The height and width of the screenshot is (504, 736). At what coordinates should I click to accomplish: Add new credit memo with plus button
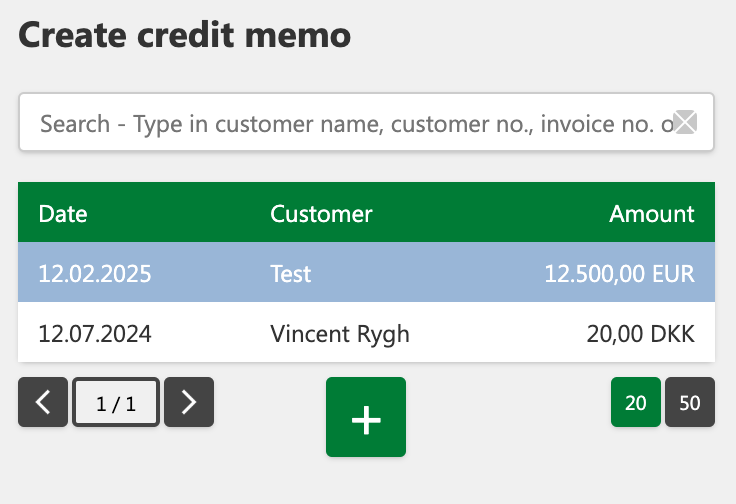click(x=366, y=417)
